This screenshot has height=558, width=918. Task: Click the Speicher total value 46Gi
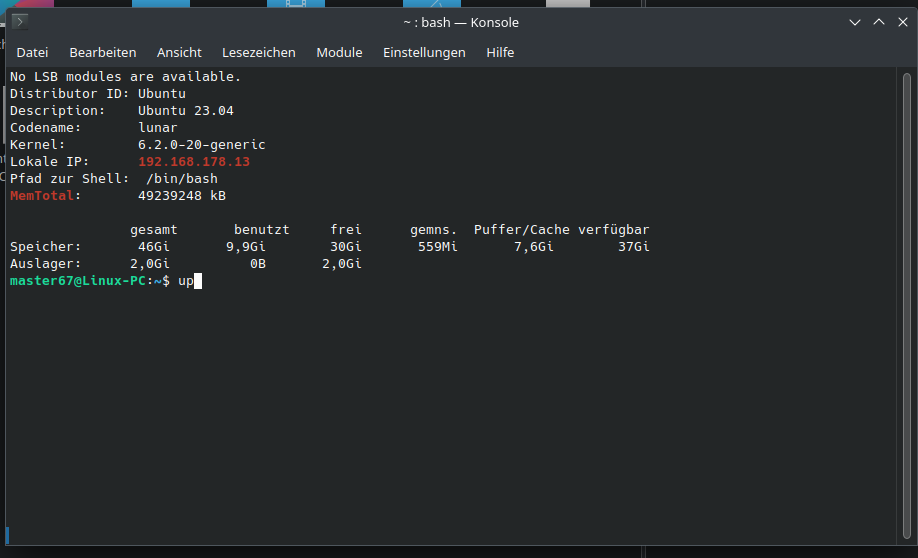153,247
